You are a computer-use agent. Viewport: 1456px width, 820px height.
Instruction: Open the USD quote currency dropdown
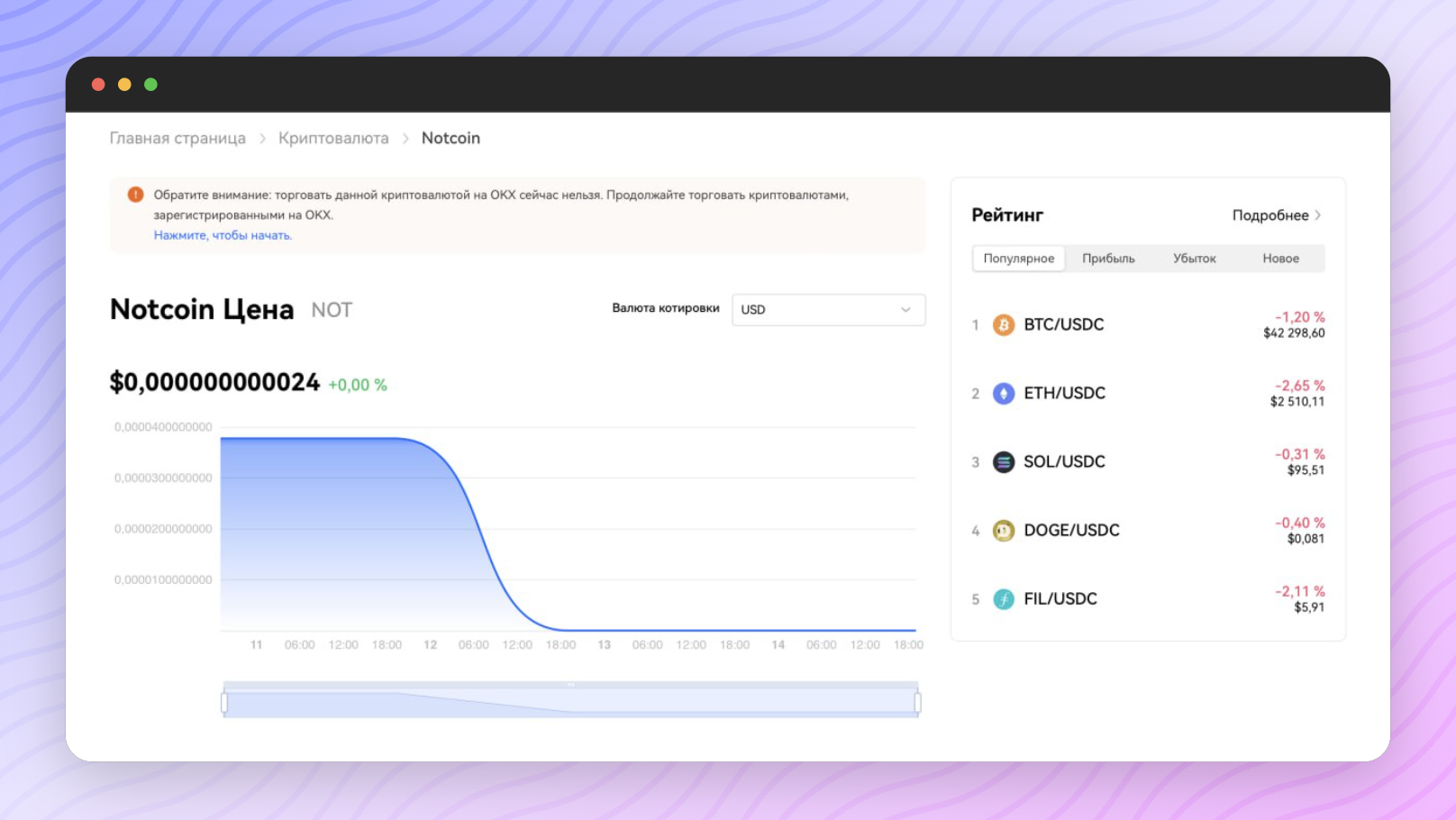pyautogui.click(x=828, y=310)
